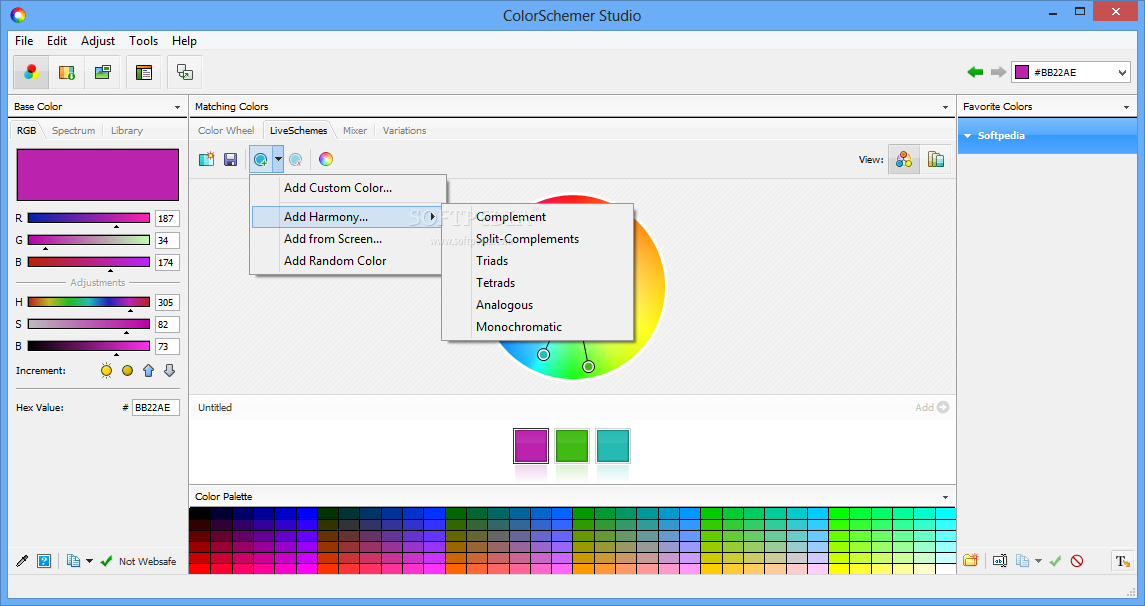Viewport: 1145px width, 606px height.
Task: Select Split-Complements harmony
Action: 537,239
